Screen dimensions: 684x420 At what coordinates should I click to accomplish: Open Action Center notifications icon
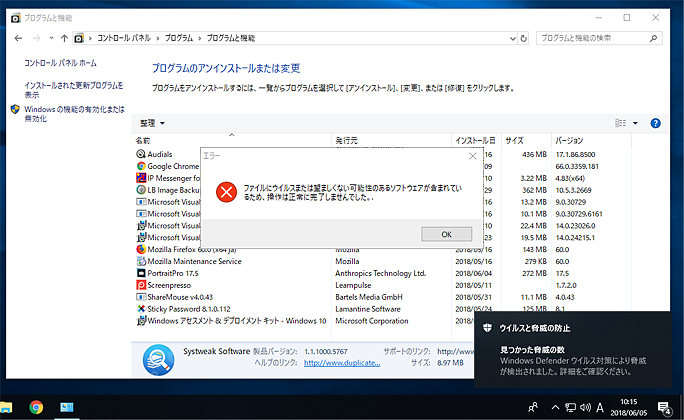(x=665, y=408)
